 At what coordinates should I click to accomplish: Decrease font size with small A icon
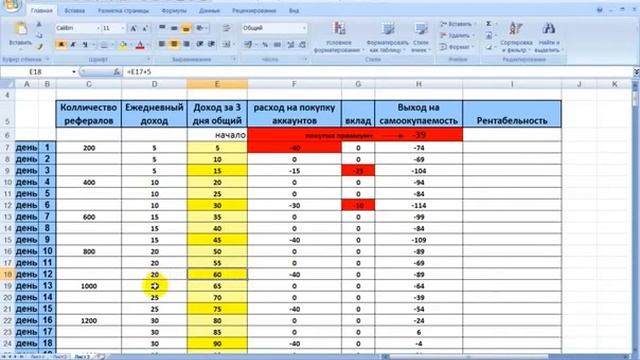coord(145,28)
